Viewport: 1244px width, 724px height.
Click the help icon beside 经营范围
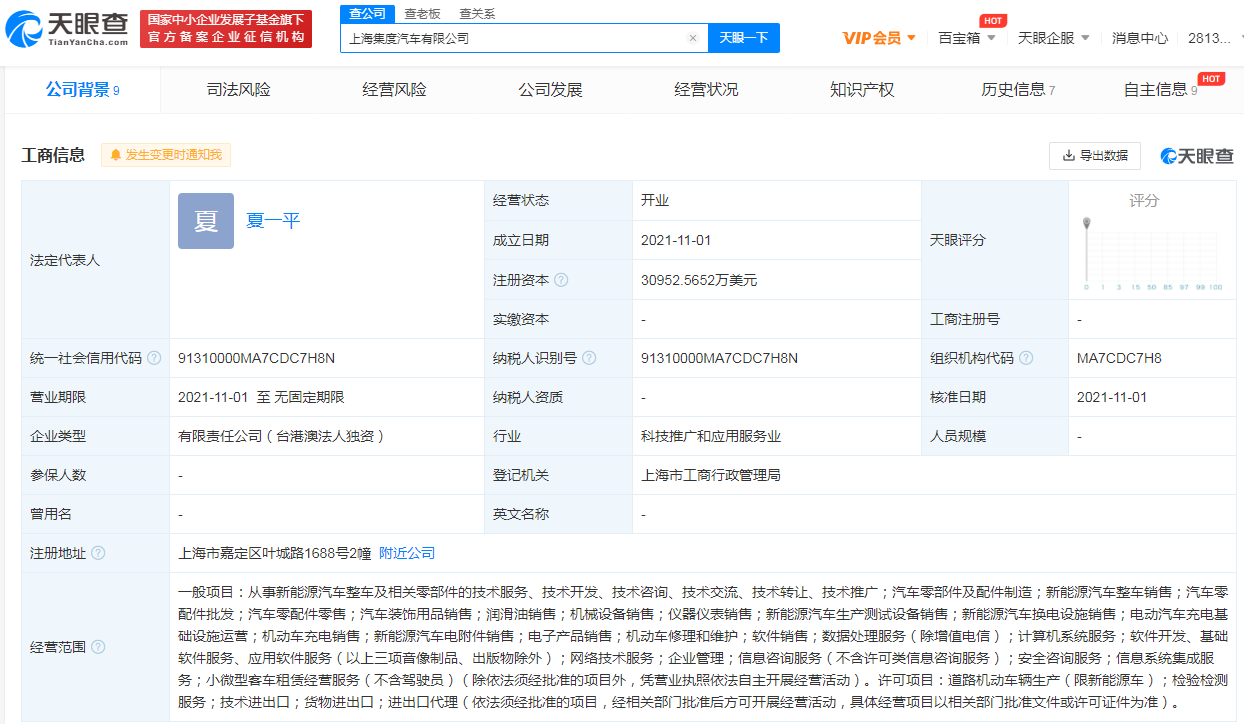point(98,647)
